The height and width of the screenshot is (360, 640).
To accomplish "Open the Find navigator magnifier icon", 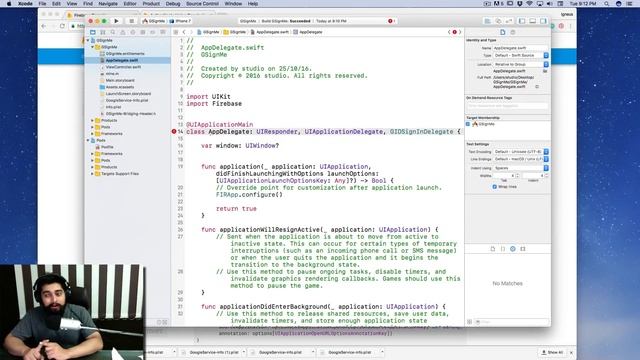I will (113, 32).
